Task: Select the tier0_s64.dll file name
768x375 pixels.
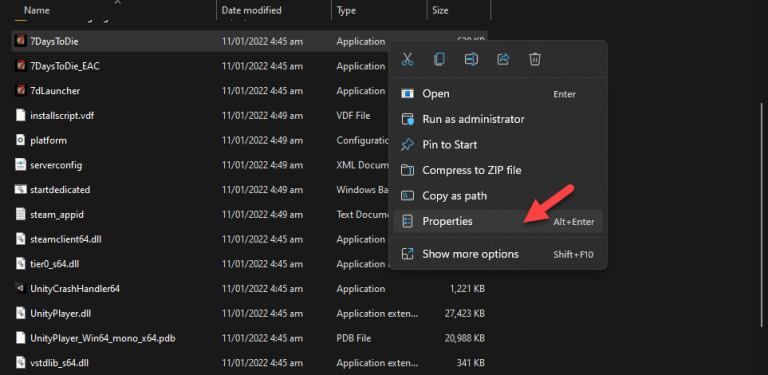Action: click(x=54, y=264)
